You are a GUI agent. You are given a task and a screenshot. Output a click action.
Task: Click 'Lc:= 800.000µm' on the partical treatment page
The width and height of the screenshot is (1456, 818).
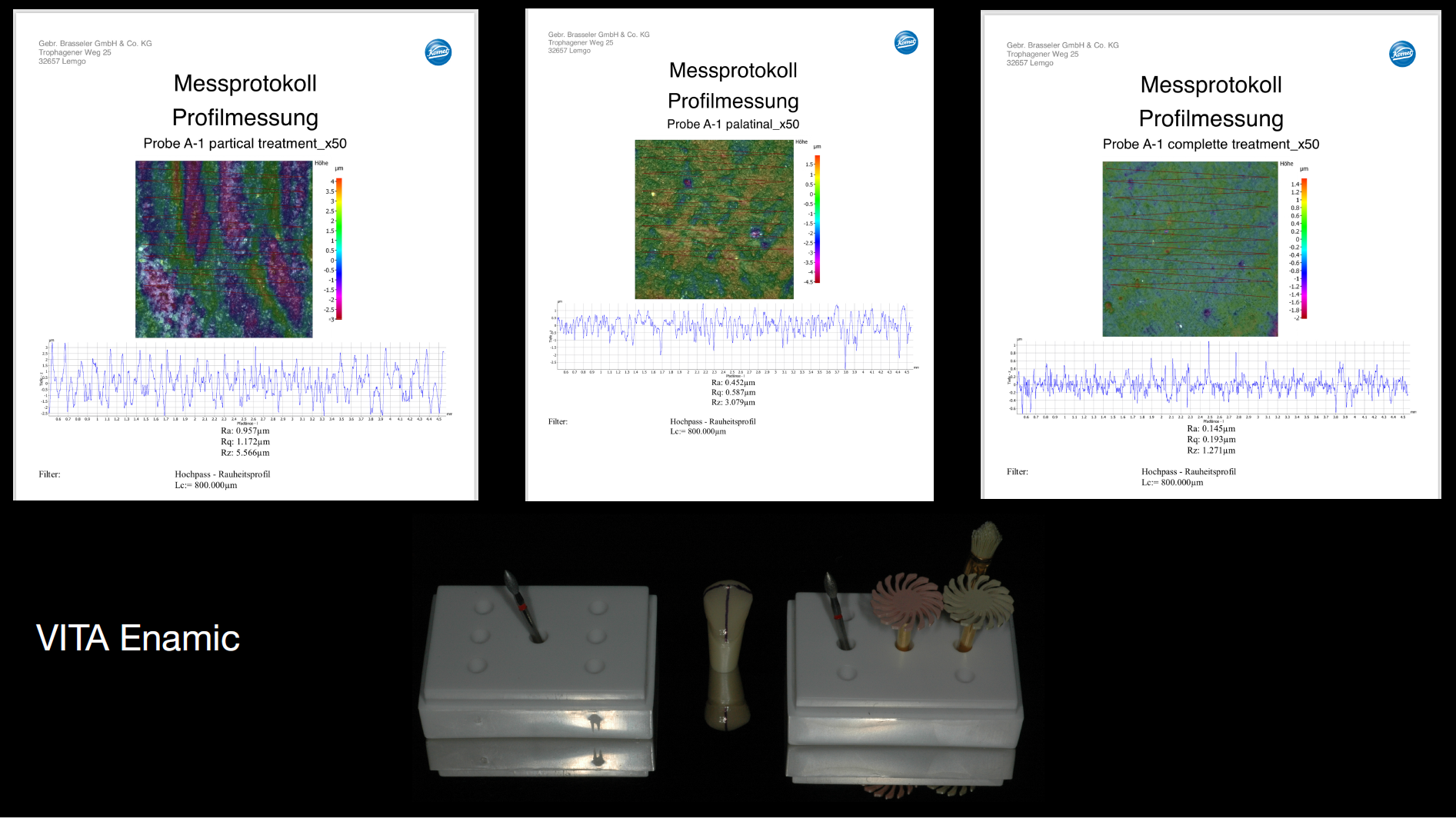[206, 486]
